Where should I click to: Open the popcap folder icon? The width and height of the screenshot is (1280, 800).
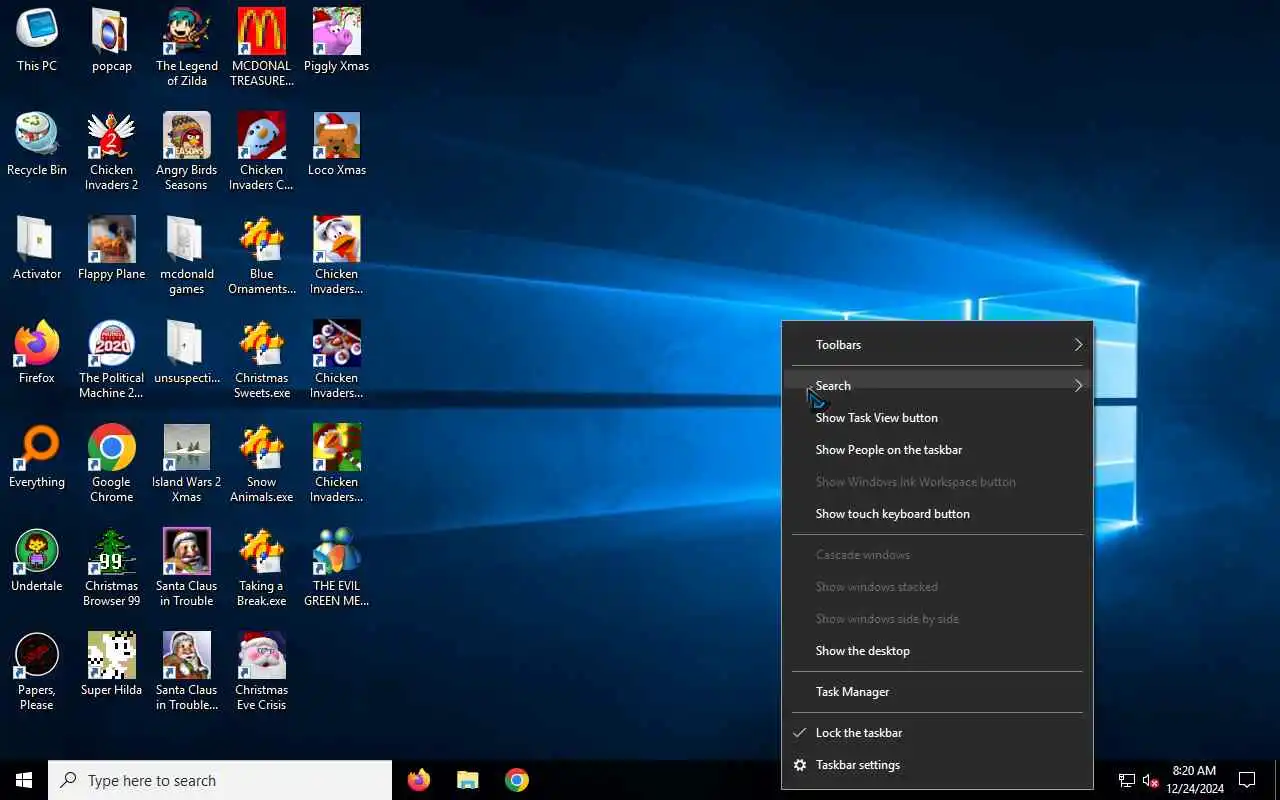coord(112,41)
